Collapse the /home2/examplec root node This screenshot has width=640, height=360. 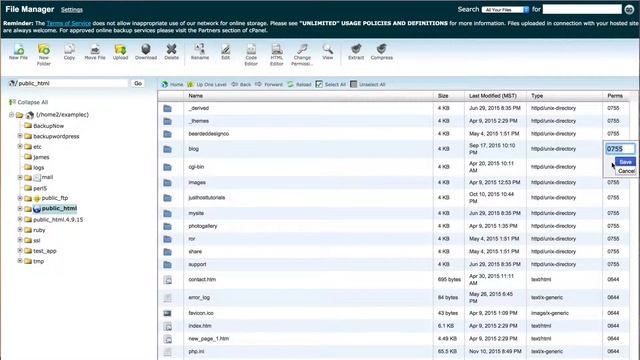click(x=11, y=115)
